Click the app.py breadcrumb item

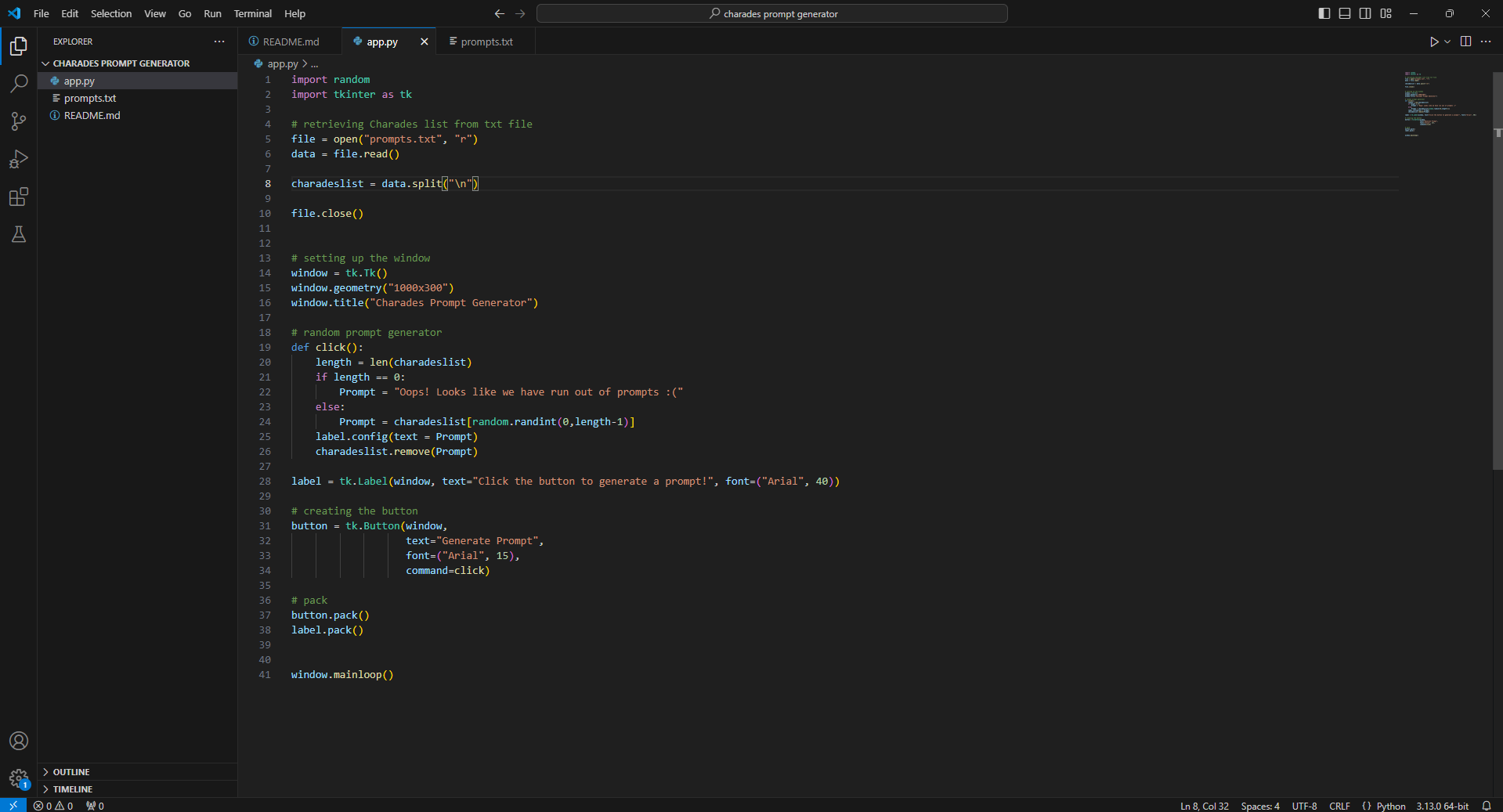click(x=276, y=64)
